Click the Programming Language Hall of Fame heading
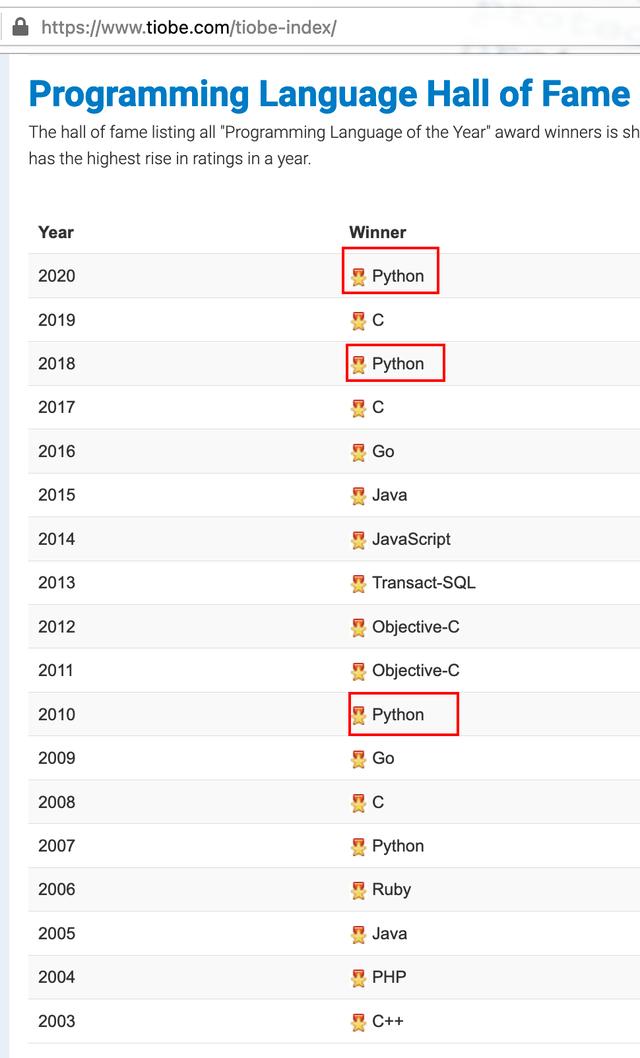The width and height of the screenshot is (640, 1058). click(x=329, y=94)
